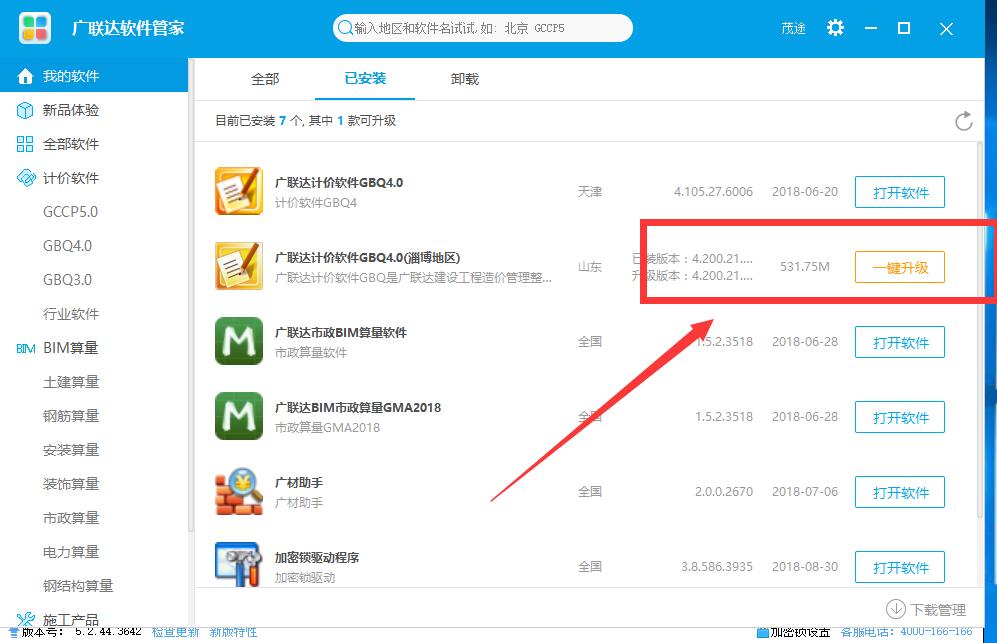Image resolution: width=997 pixels, height=643 pixels.
Task: Select 钢结构算量 in the sidebar
Action: pos(78,586)
